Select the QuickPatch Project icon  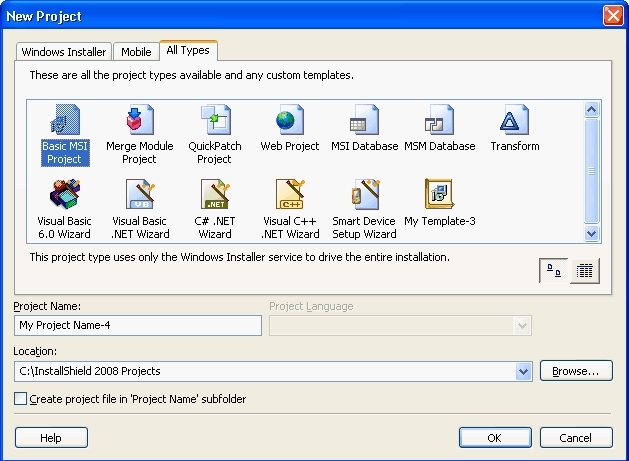215,124
